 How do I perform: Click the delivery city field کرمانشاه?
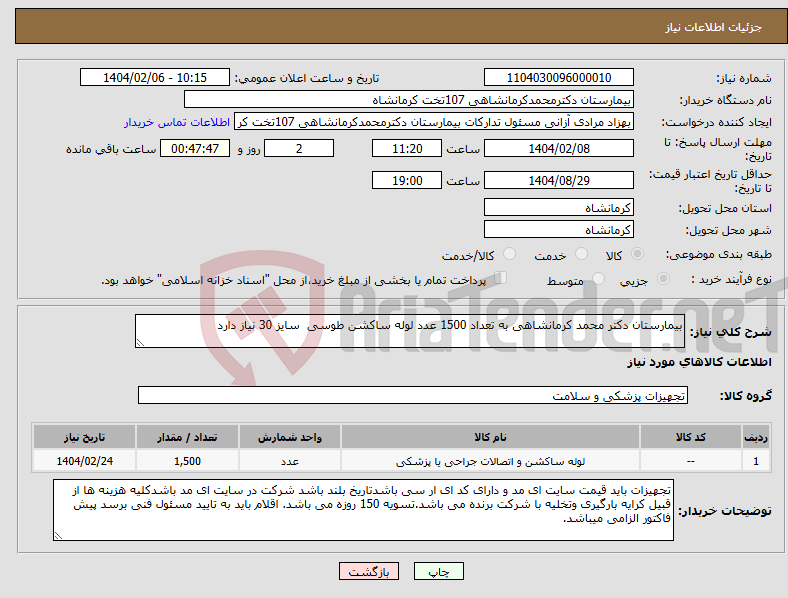(559, 230)
